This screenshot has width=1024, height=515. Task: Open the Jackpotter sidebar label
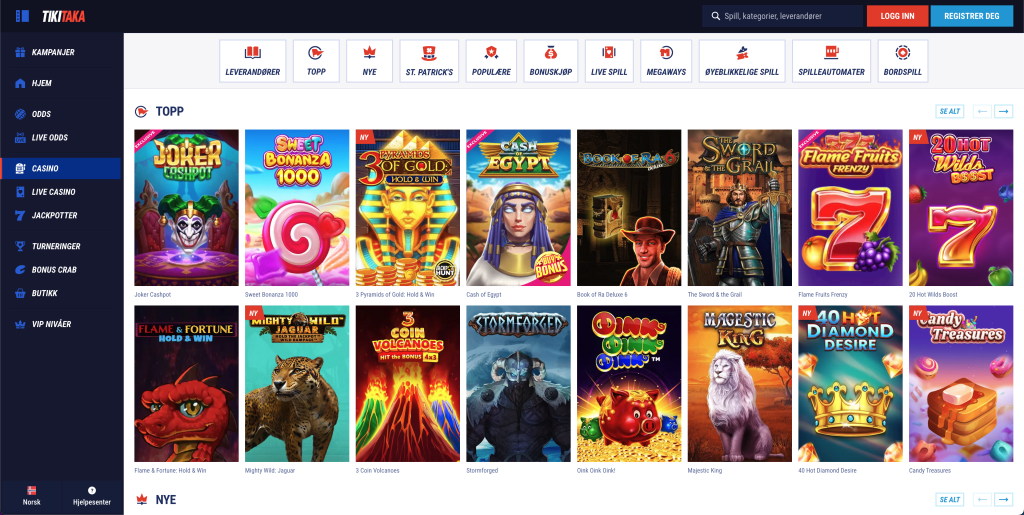(54, 215)
